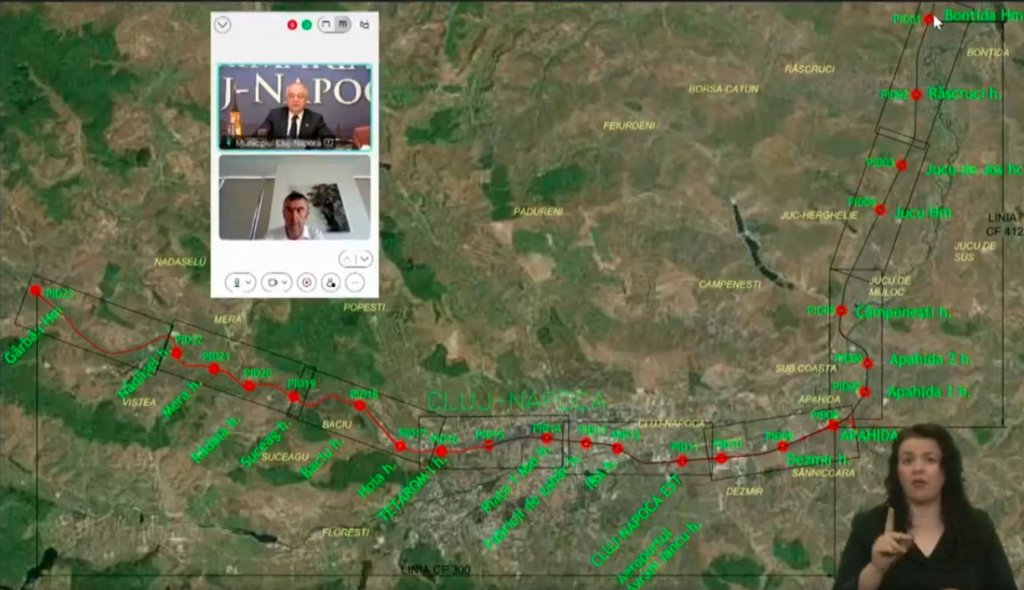1024x590 pixels.
Task: Collapse the floating meeting panel with chevron
Action: [222, 25]
